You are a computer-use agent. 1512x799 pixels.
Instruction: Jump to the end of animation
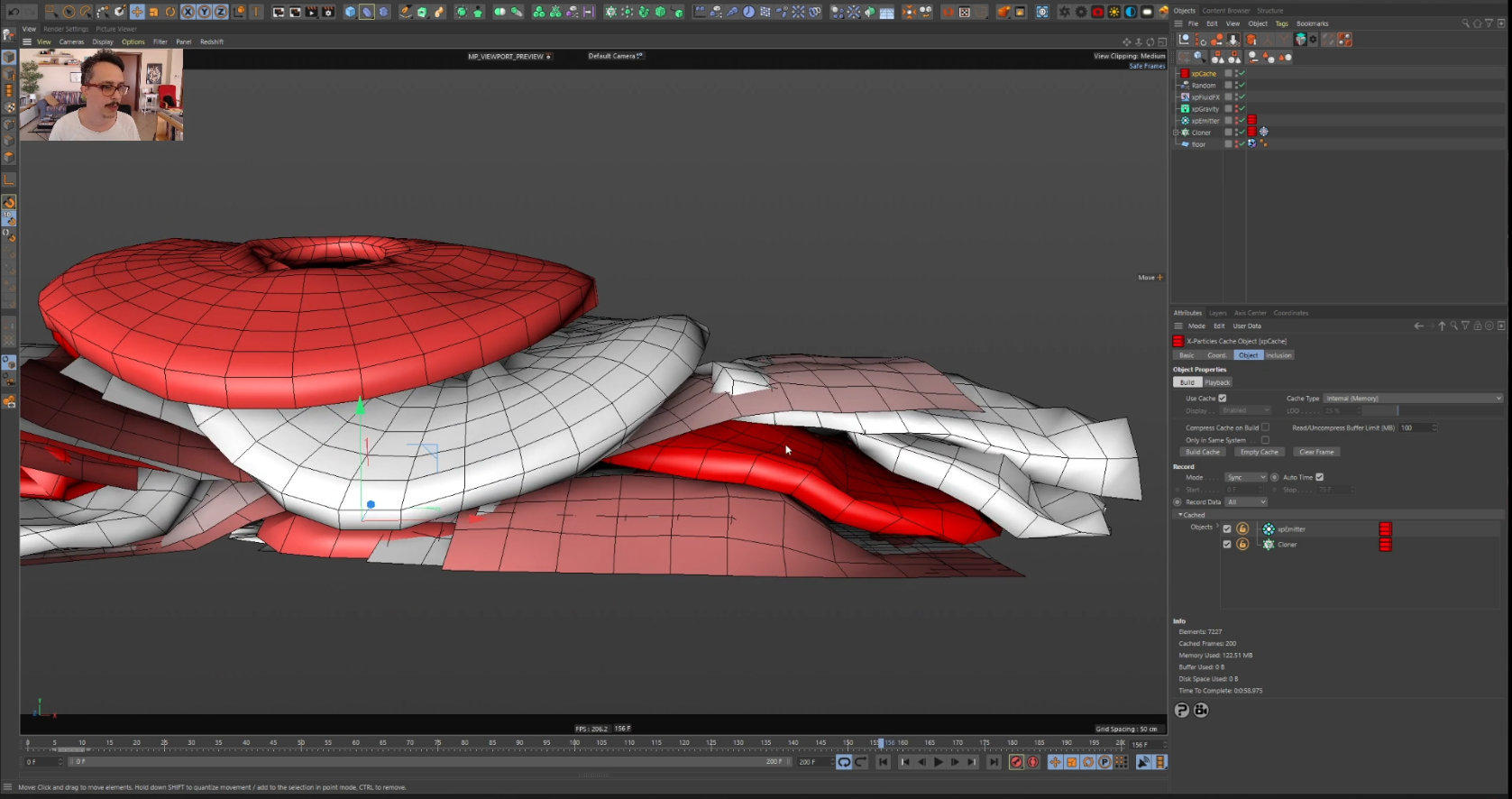pyautogui.click(x=993, y=762)
